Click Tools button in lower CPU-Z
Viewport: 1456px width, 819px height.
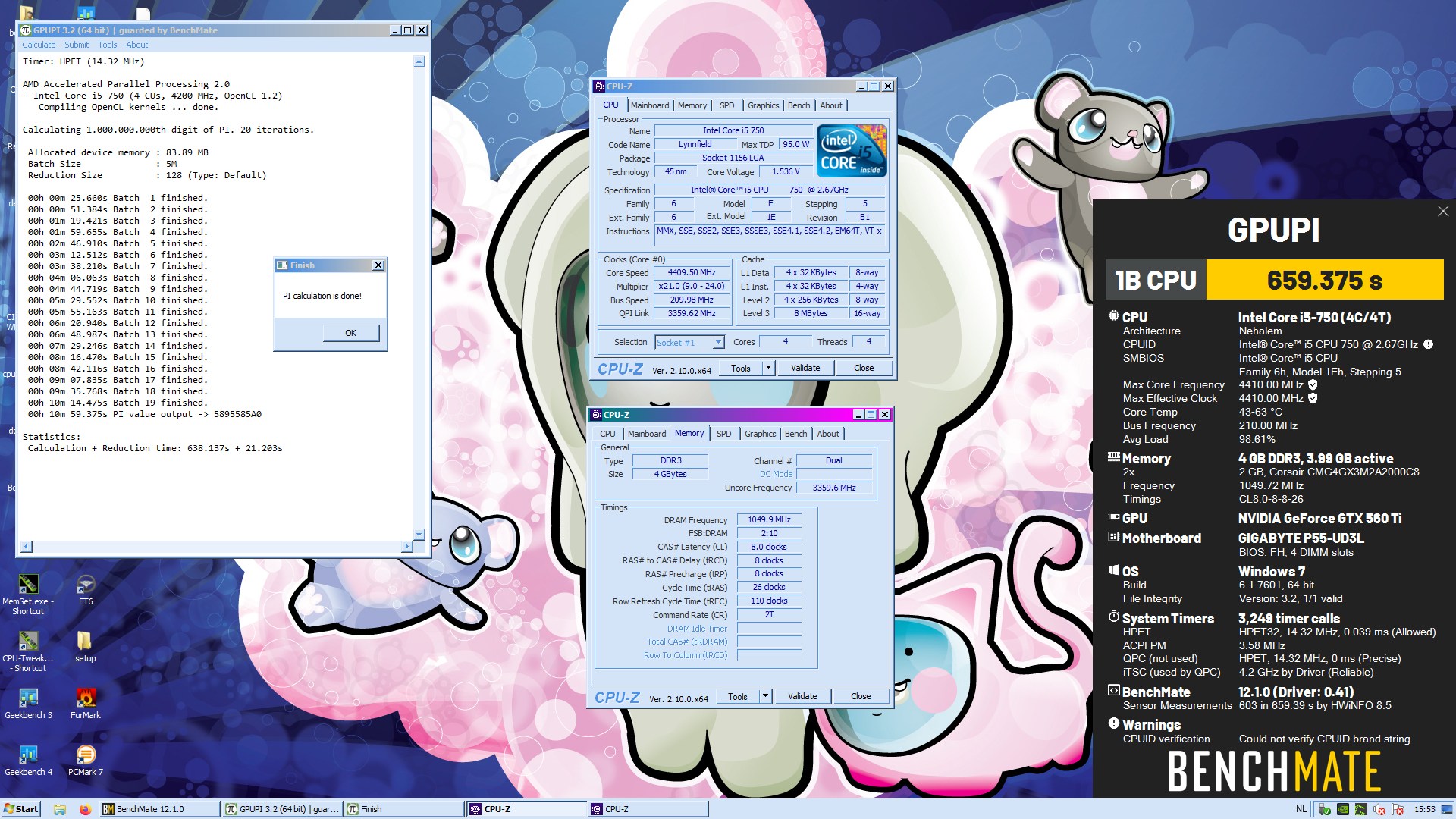pyautogui.click(x=738, y=696)
